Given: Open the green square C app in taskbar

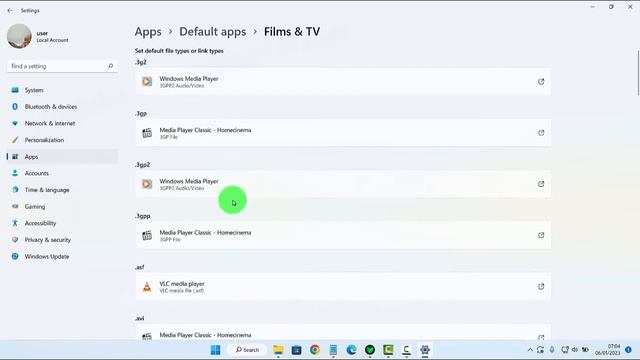Looking at the screenshot, I should 388,350.
